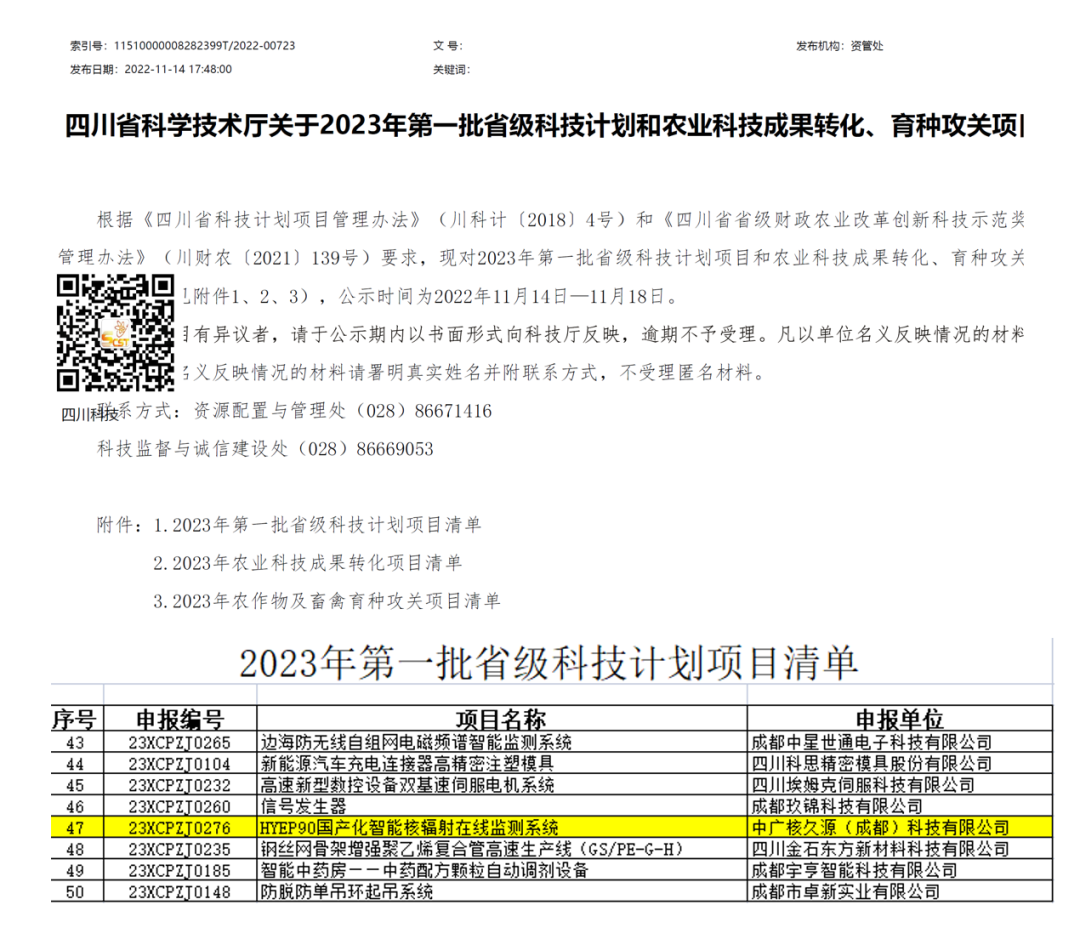Select the 申报编号 column header

pyautogui.click(x=179, y=720)
